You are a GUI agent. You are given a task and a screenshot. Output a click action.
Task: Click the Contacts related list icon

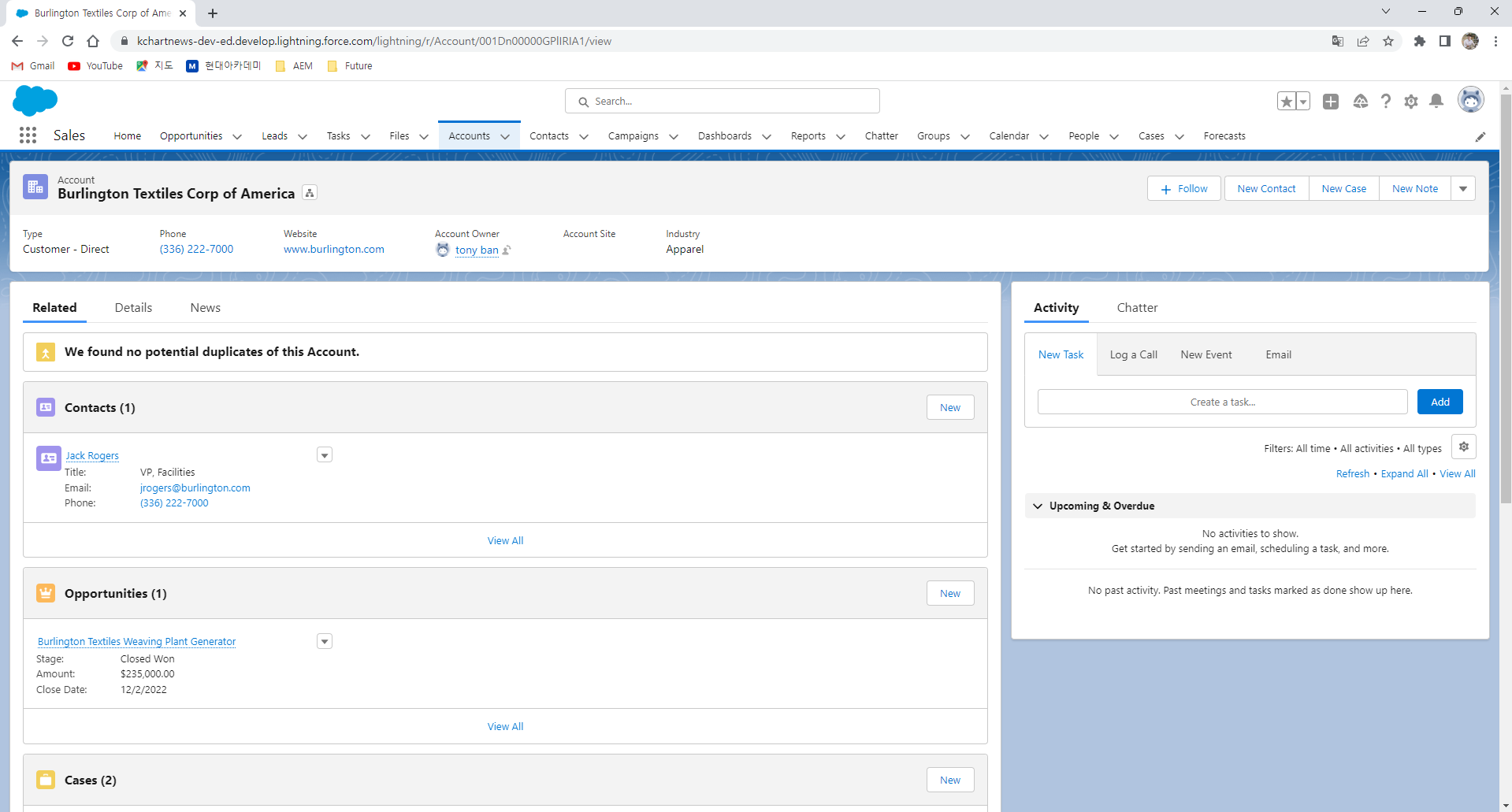pyautogui.click(x=46, y=407)
